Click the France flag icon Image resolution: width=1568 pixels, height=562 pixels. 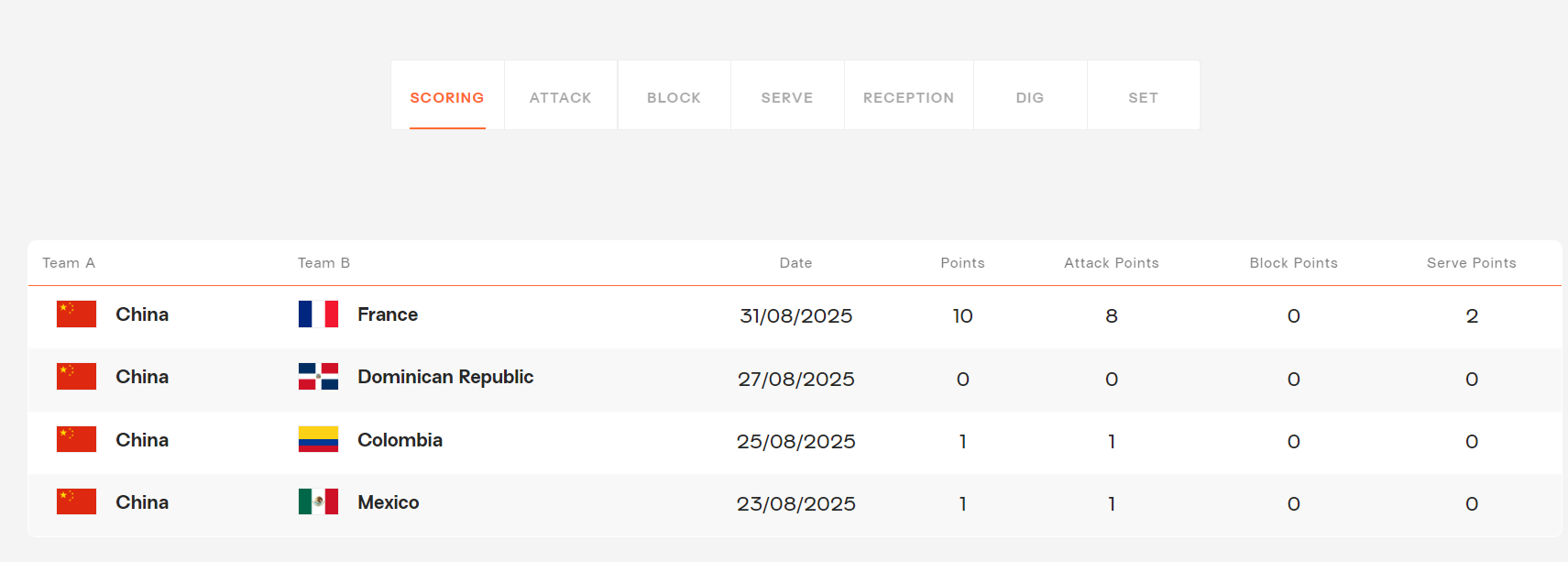pos(318,314)
